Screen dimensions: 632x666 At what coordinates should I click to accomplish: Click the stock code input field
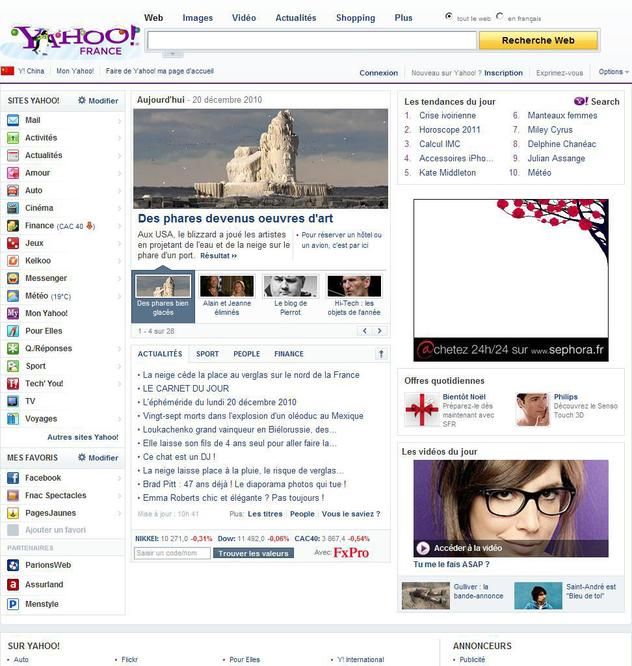pyautogui.click(x=172, y=553)
